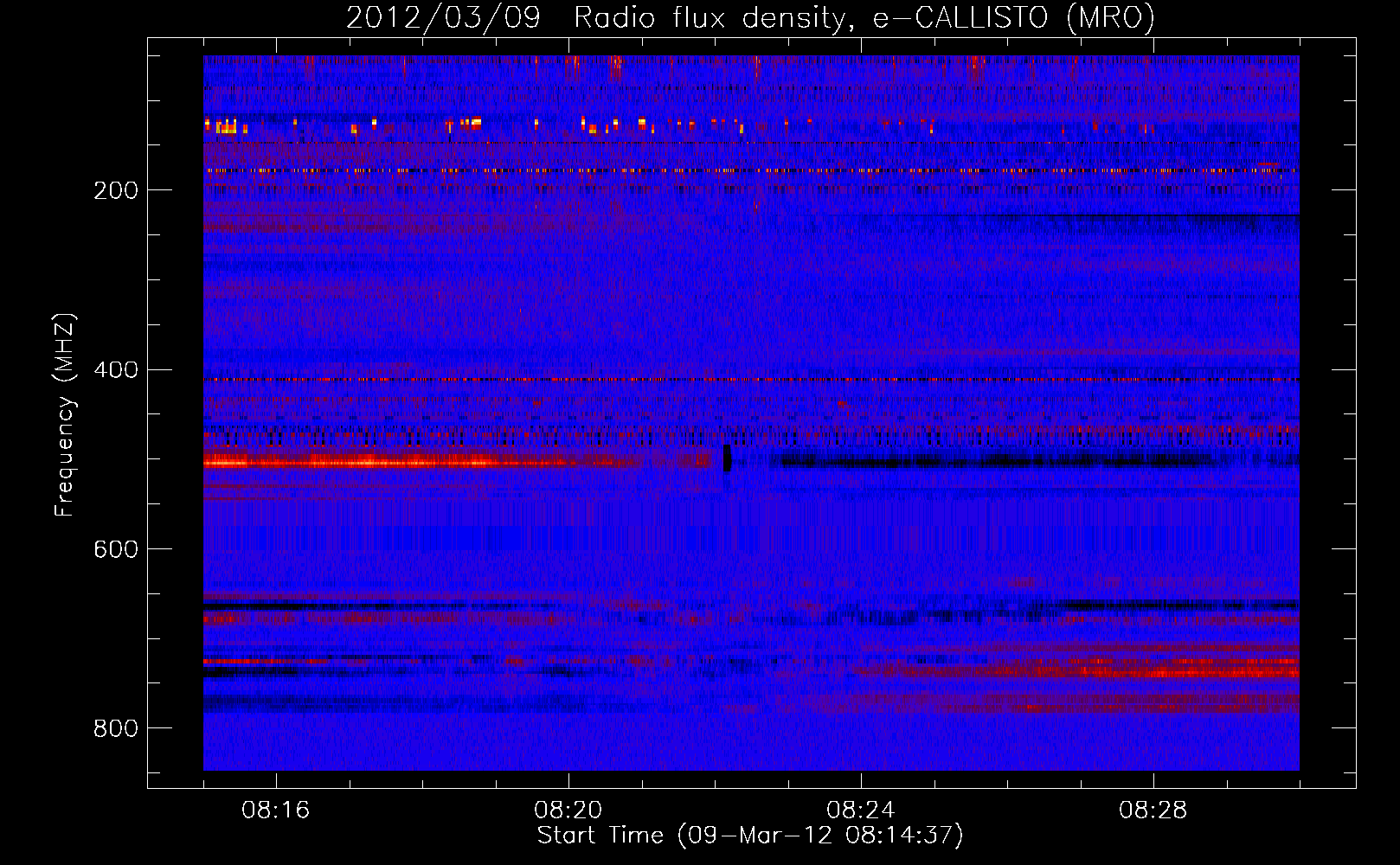The width and height of the screenshot is (1400, 865).
Task: Select the 'Frequency (MHZ)' y-axis label
Action: (65, 415)
